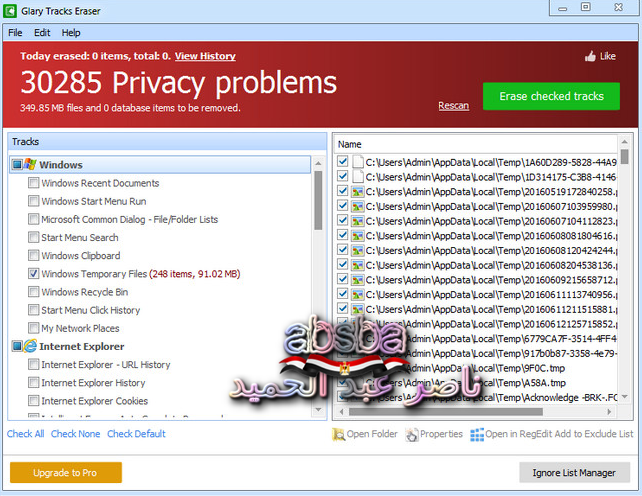Click Check Default link

coord(136,434)
